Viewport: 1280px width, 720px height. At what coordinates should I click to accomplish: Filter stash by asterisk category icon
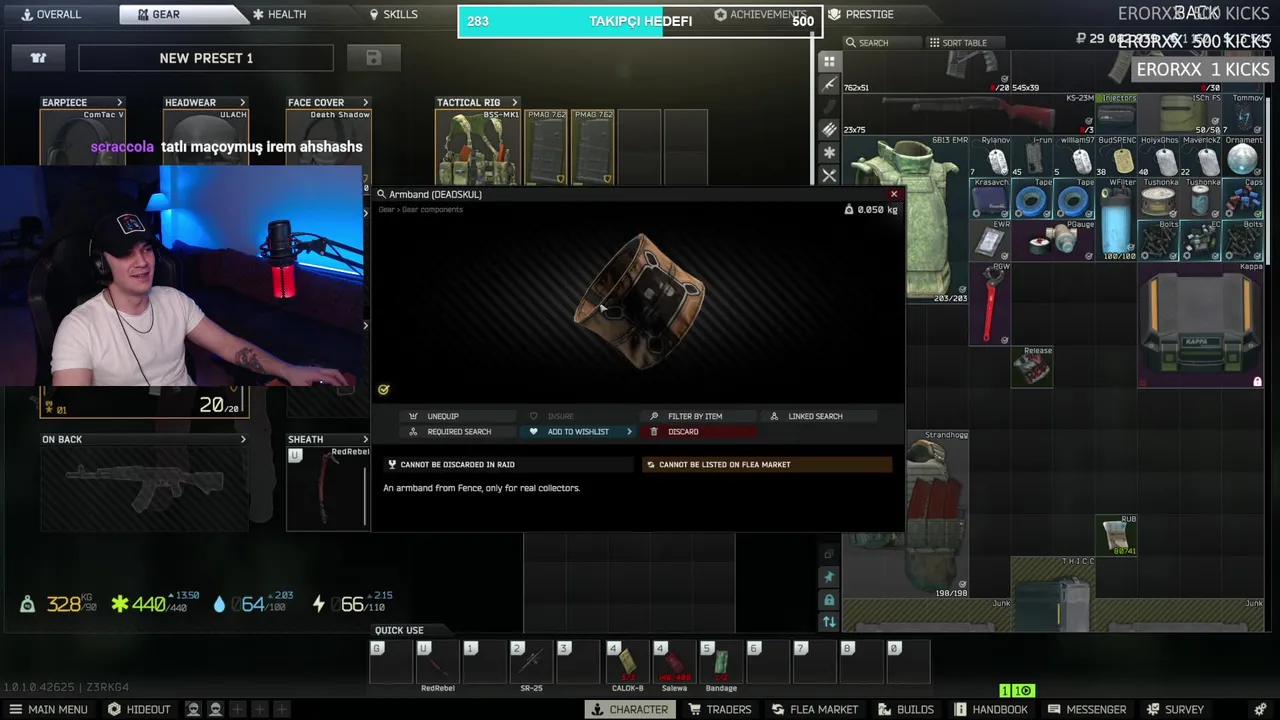point(829,153)
